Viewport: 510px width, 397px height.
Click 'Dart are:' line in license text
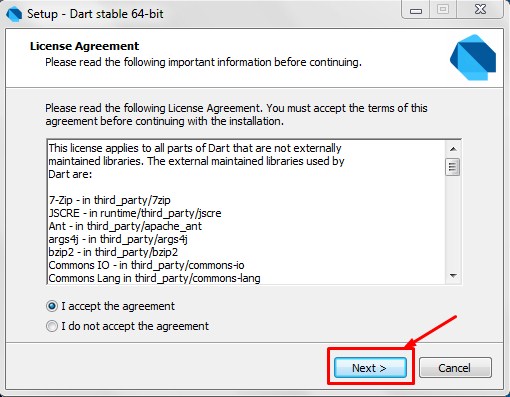tap(70, 174)
